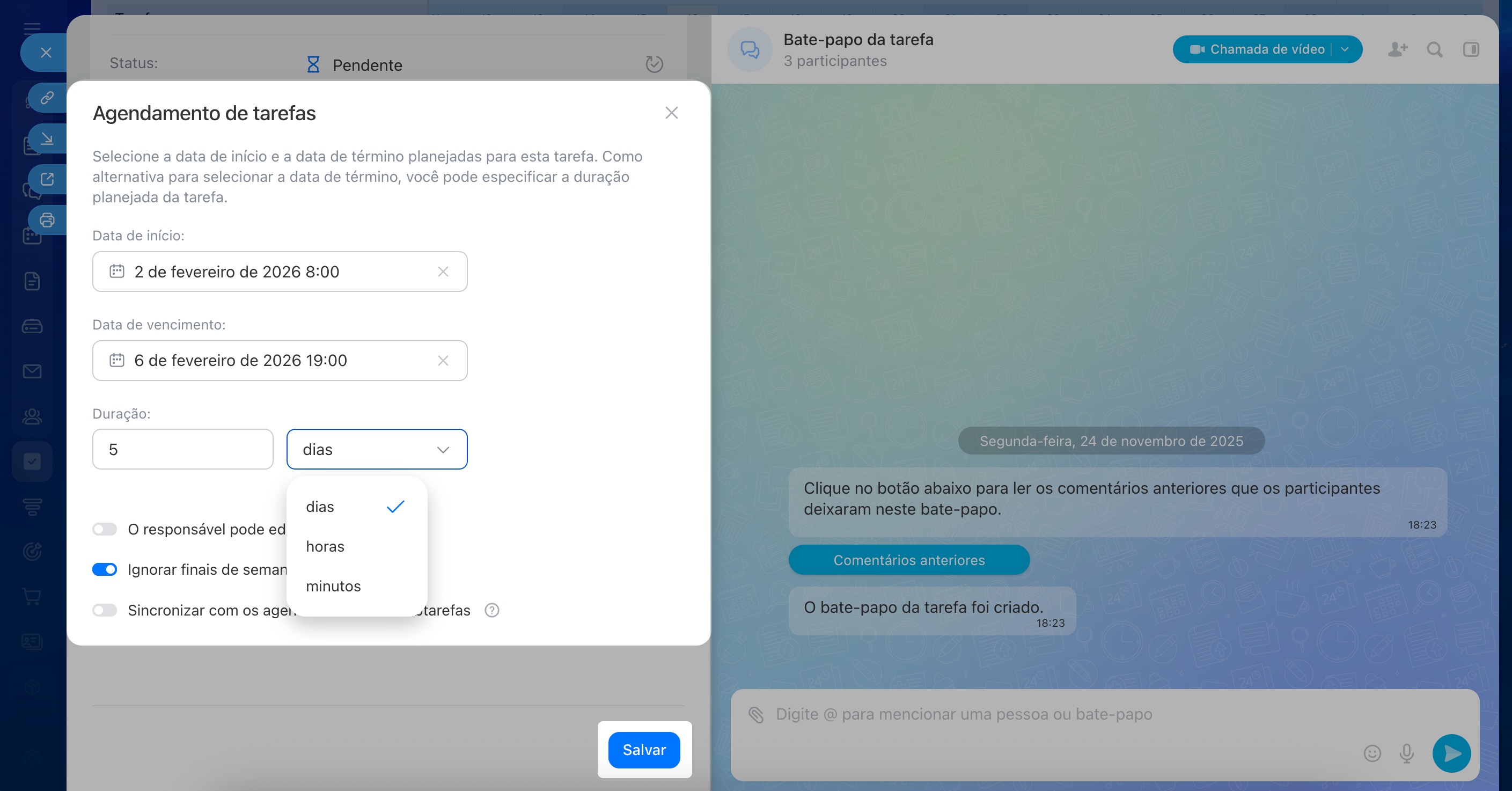Screen dimensions: 1512x791
Task: Toggle the chat sidebar panel icon
Action: (1471, 49)
